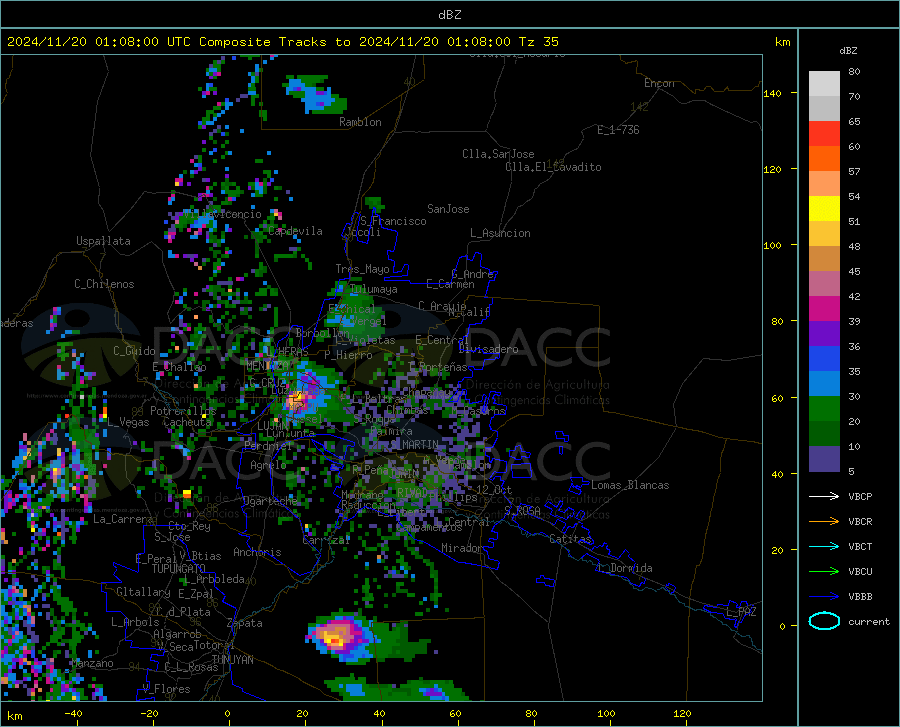Click the La_Carrera map label

(x=123, y=519)
